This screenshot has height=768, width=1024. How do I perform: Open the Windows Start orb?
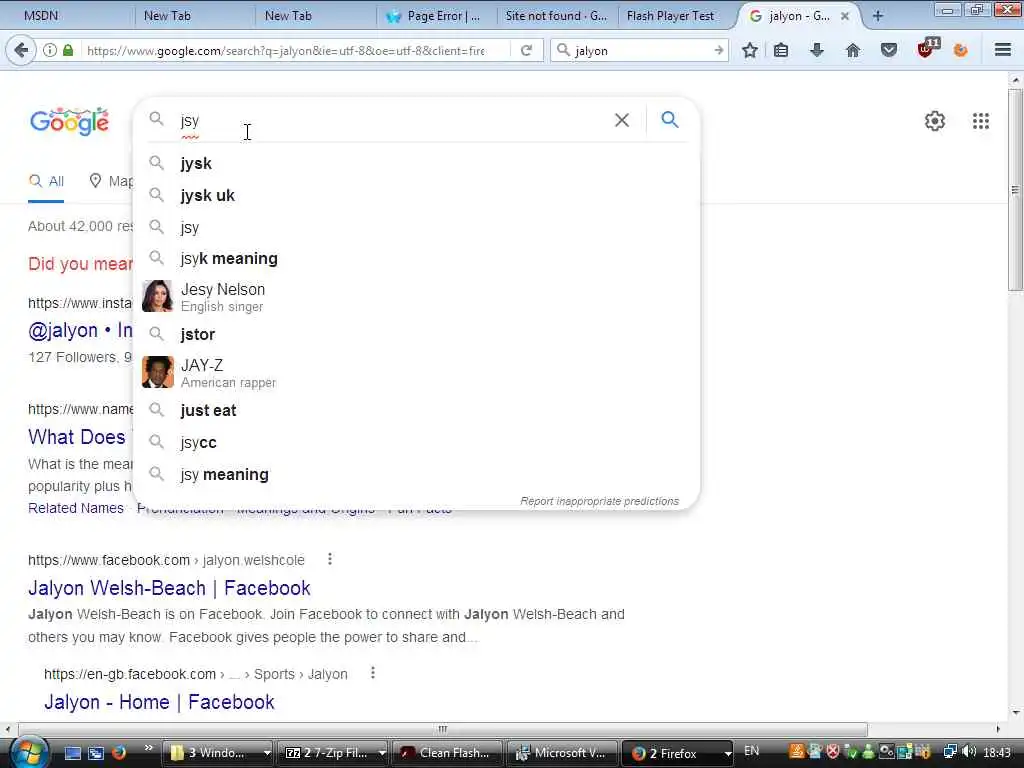(27, 752)
